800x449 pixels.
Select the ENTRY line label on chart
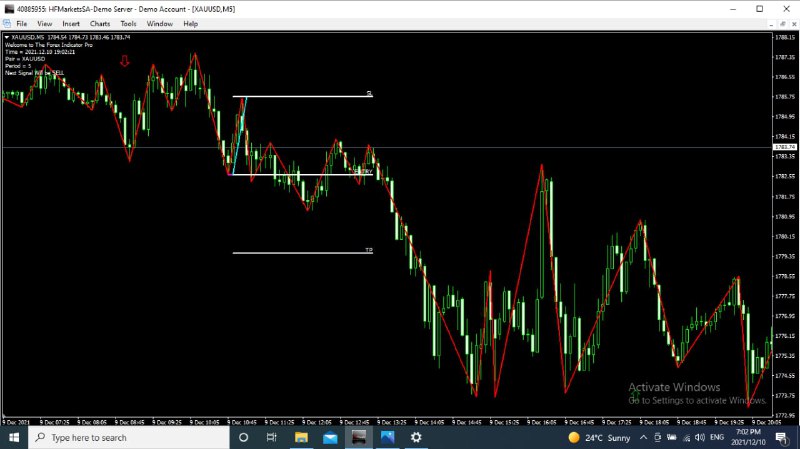pos(363,171)
